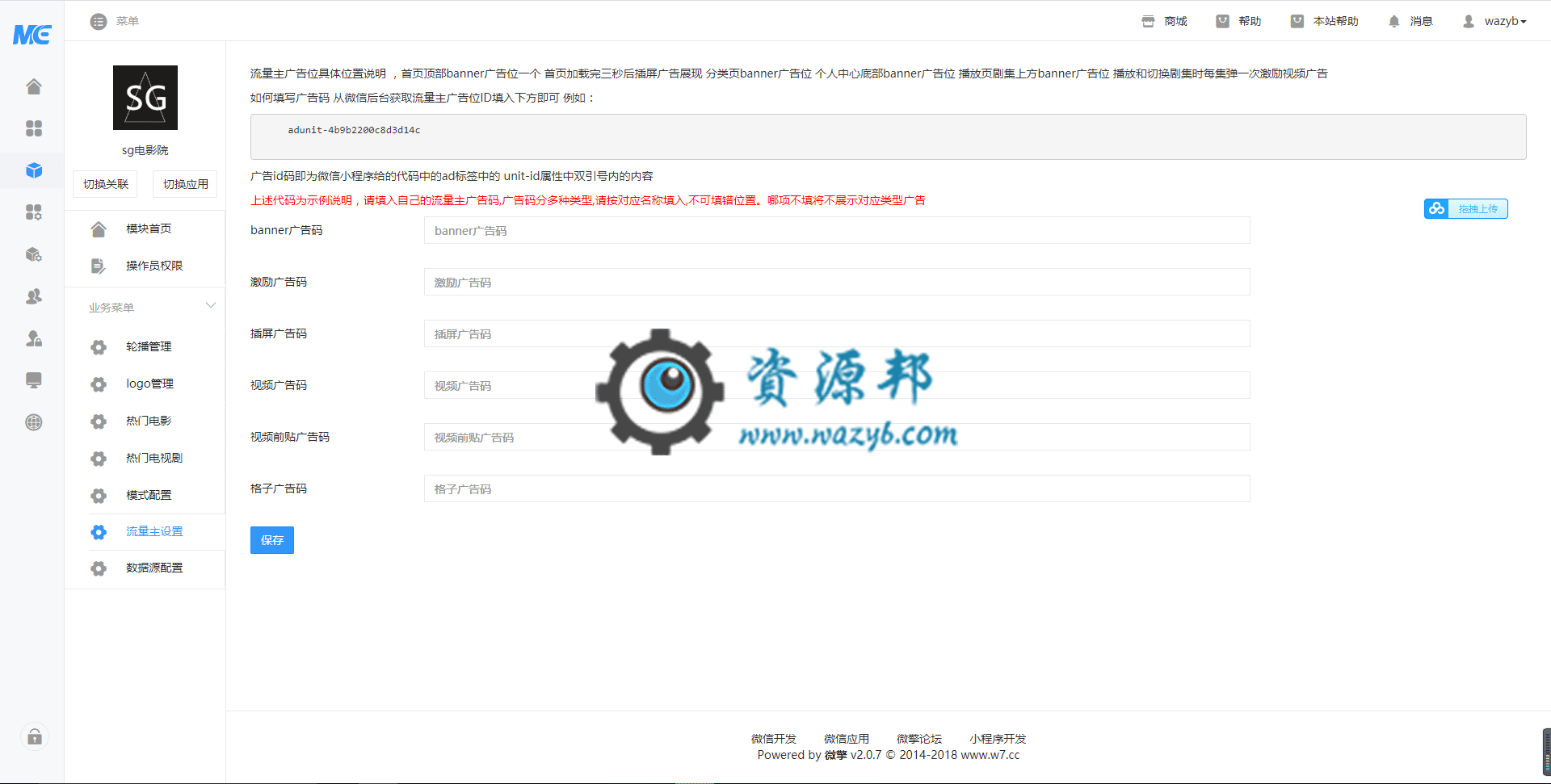Click the adunit-4b9b2200c8d3d14c example code

click(354, 130)
